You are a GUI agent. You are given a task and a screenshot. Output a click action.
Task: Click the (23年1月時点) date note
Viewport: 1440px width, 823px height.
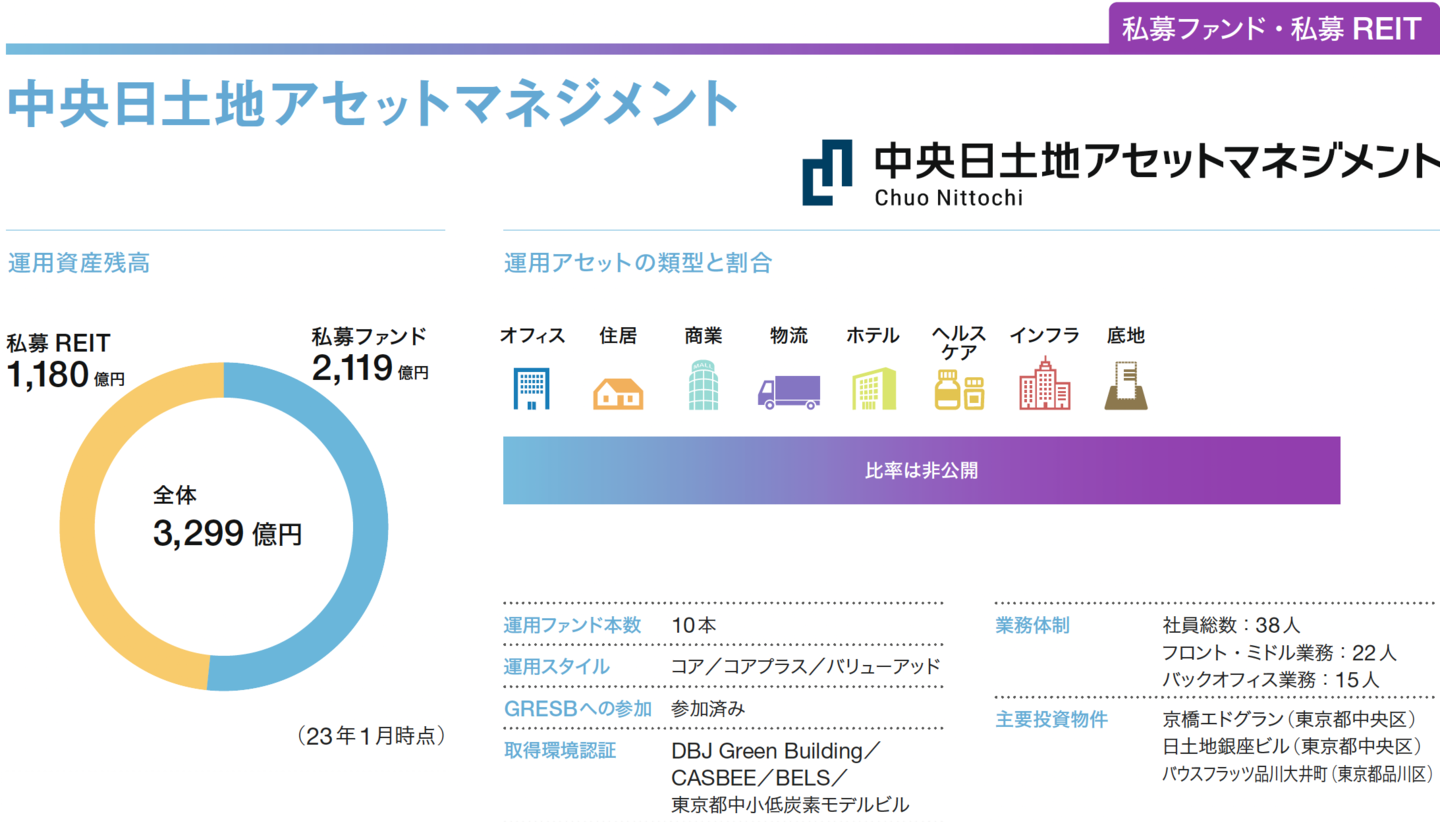370,736
